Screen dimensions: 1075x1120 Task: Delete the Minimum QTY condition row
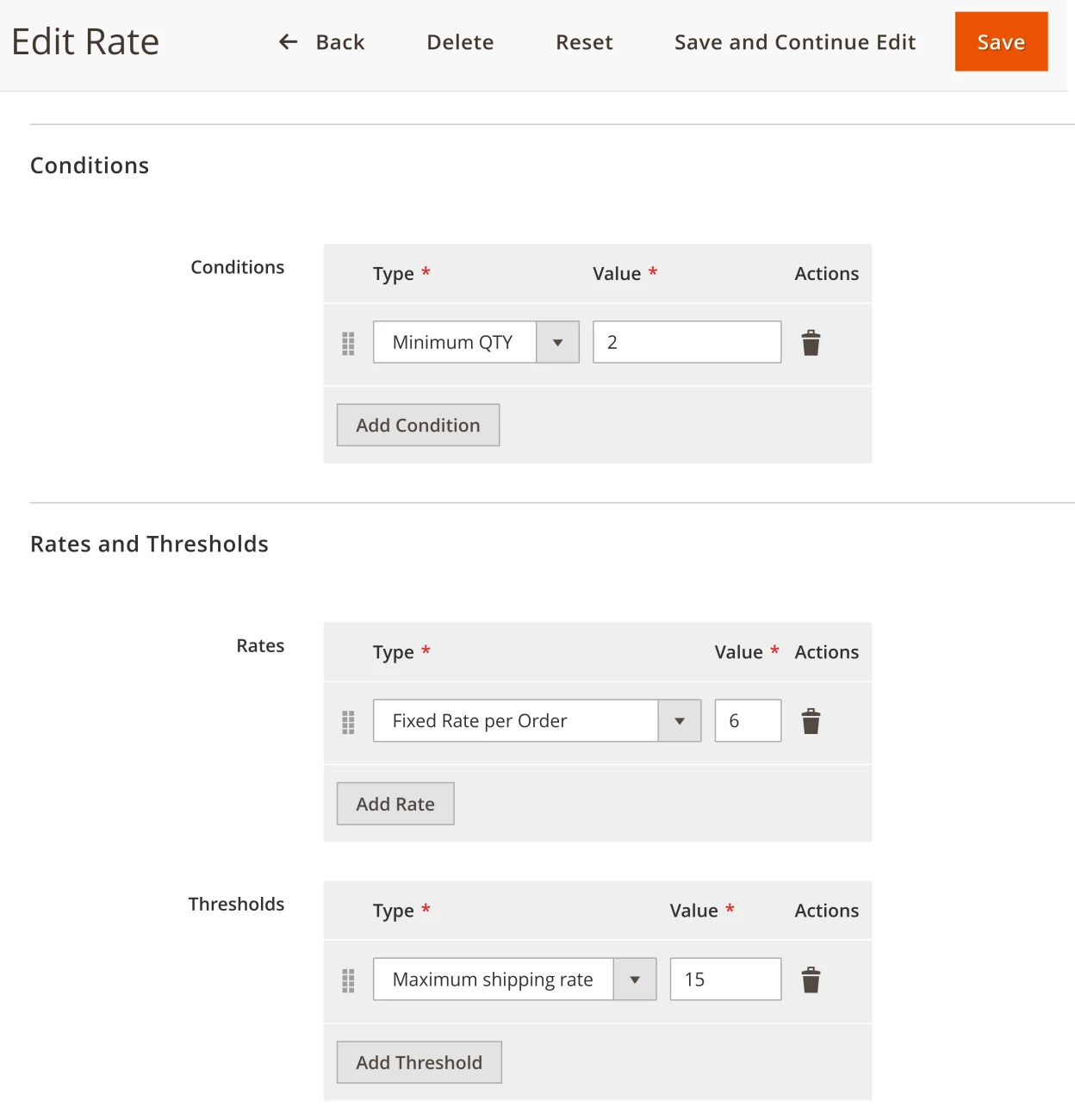click(x=810, y=342)
